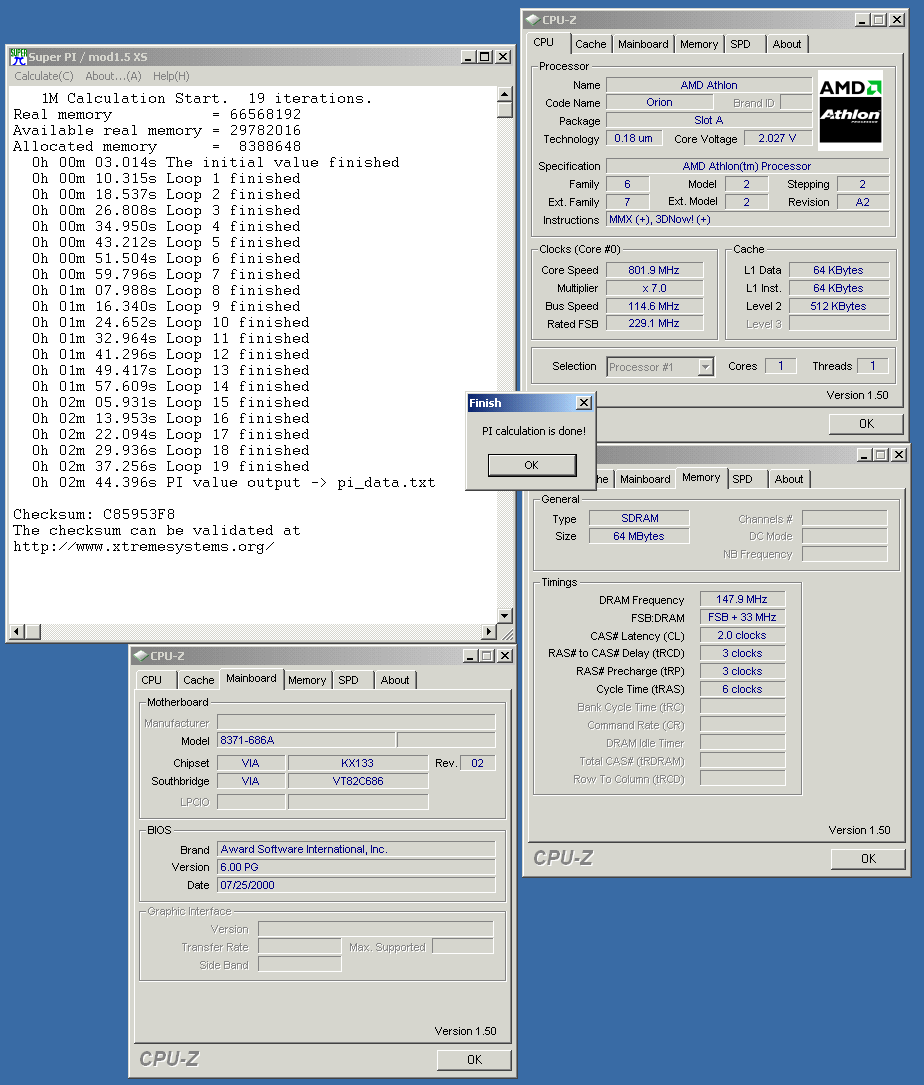Select the CPU tab in the top CPU-Z window

tap(543, 42)
